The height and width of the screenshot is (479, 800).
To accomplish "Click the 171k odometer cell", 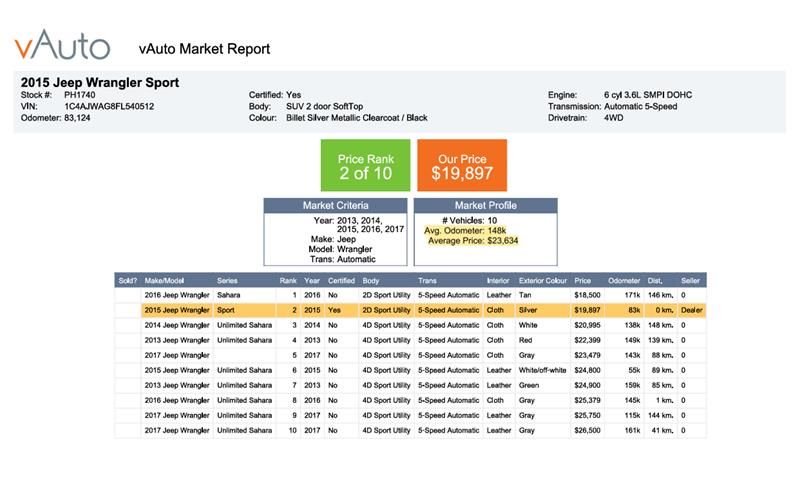I will point(633,295).
